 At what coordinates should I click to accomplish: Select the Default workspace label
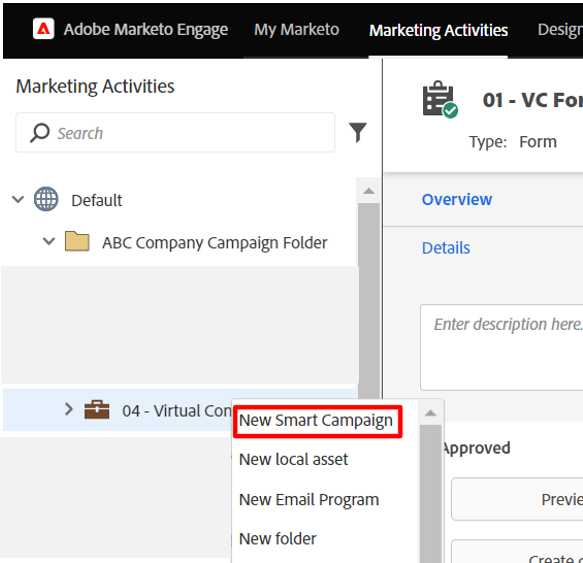pyautogui.click(x=97, y=200)
